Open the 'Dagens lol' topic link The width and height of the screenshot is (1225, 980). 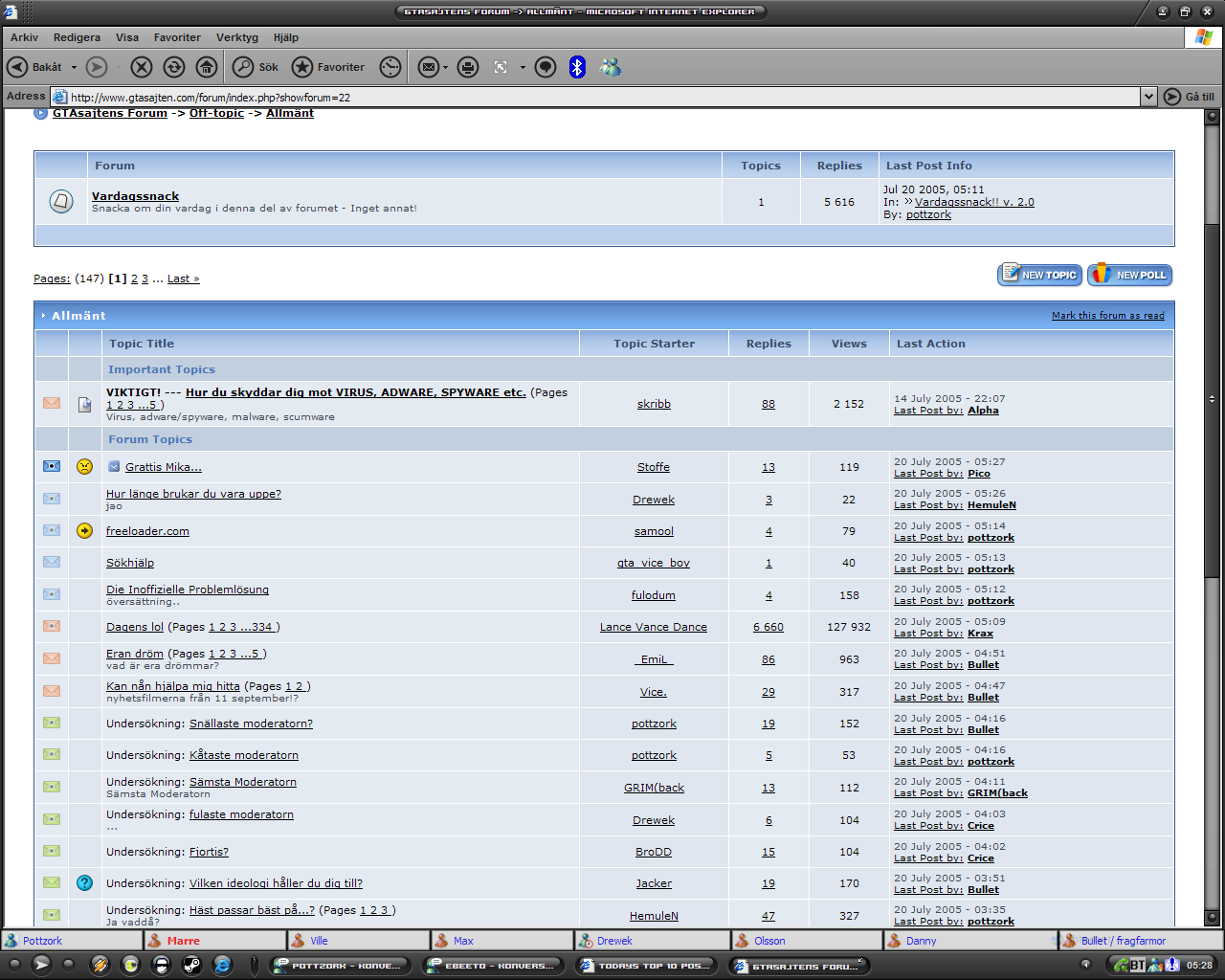point(135,627)
